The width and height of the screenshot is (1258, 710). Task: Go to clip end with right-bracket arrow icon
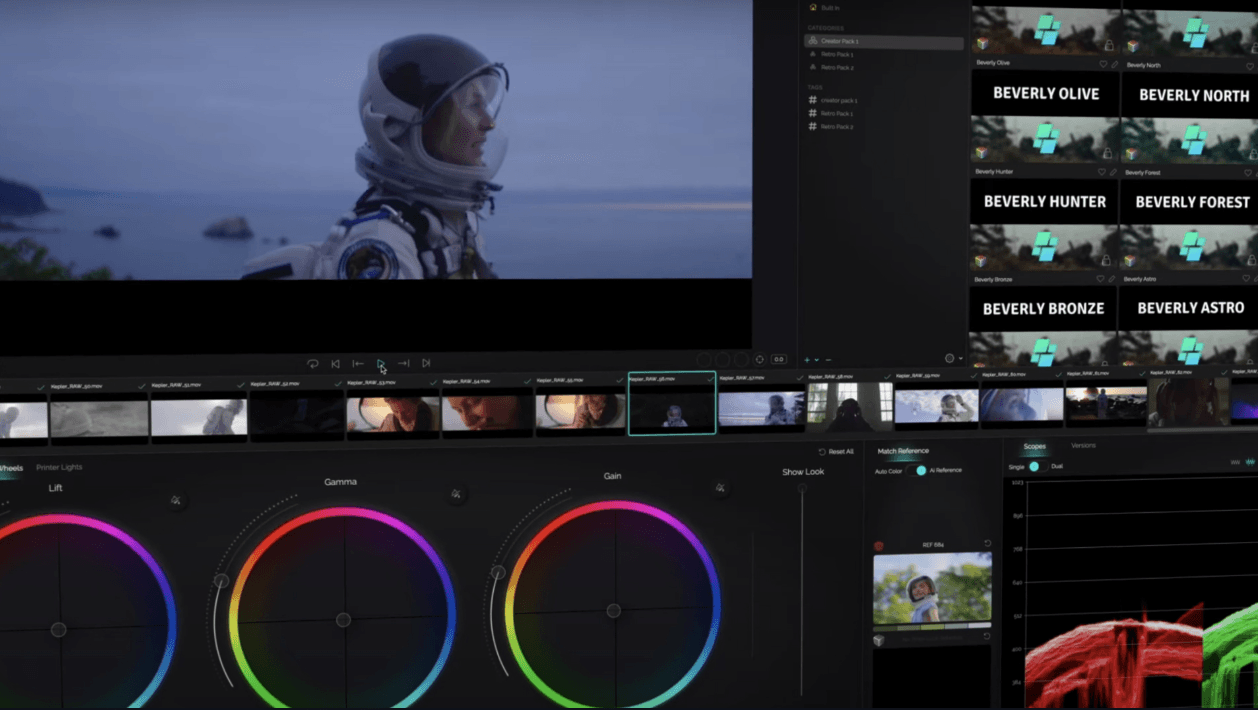point(403,364)
